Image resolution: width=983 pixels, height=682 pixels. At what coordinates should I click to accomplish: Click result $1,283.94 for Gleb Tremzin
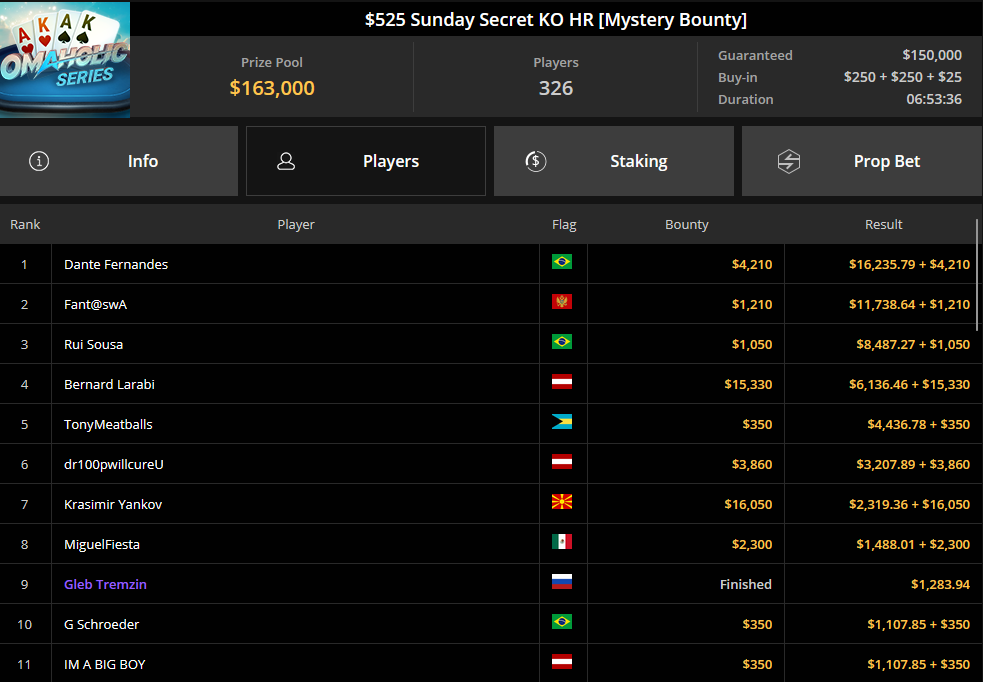pos(940,585)
